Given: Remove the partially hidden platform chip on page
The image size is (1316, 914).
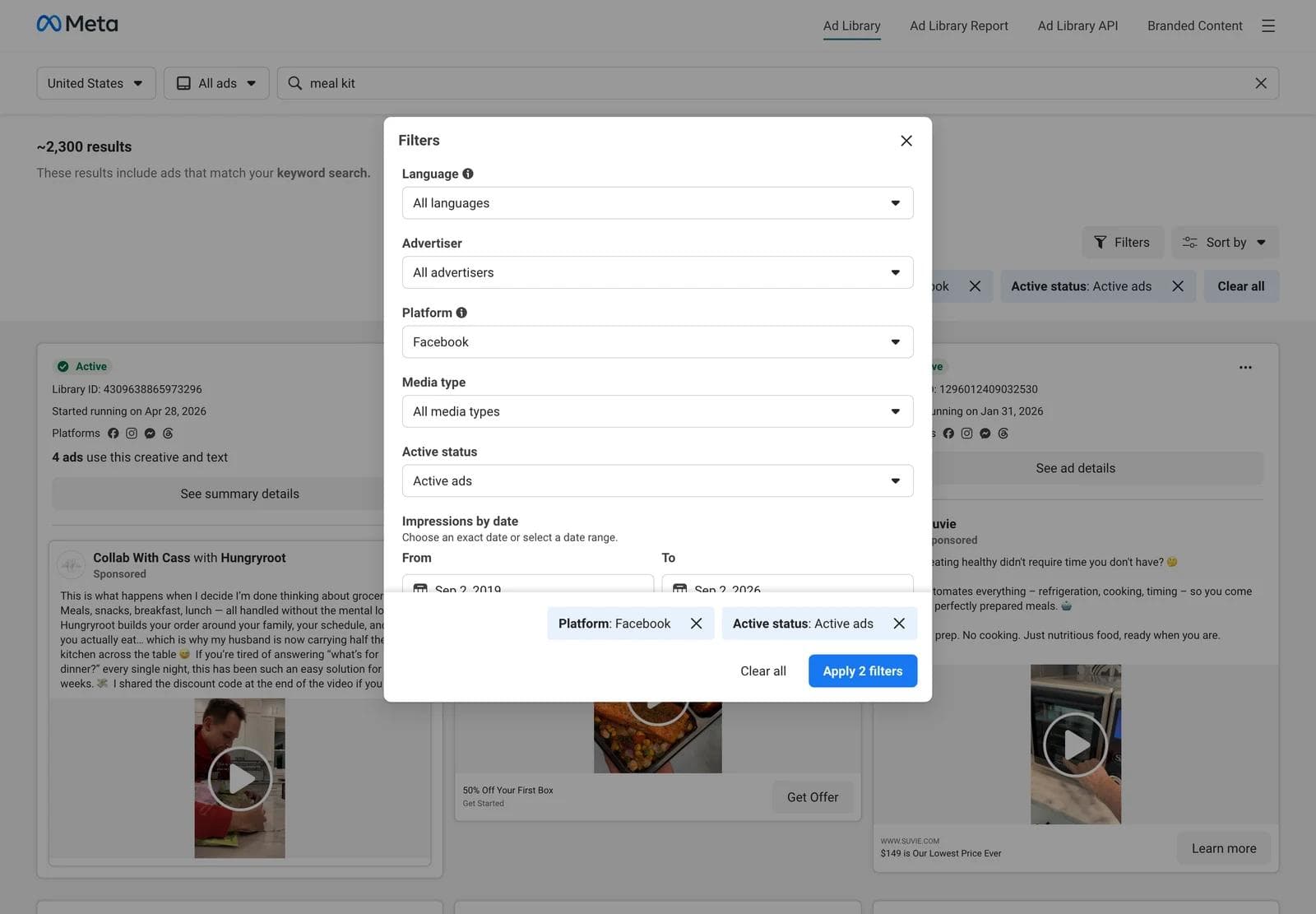Looking at the screenshot, I should pyautogui.click(x=975, y=286).
